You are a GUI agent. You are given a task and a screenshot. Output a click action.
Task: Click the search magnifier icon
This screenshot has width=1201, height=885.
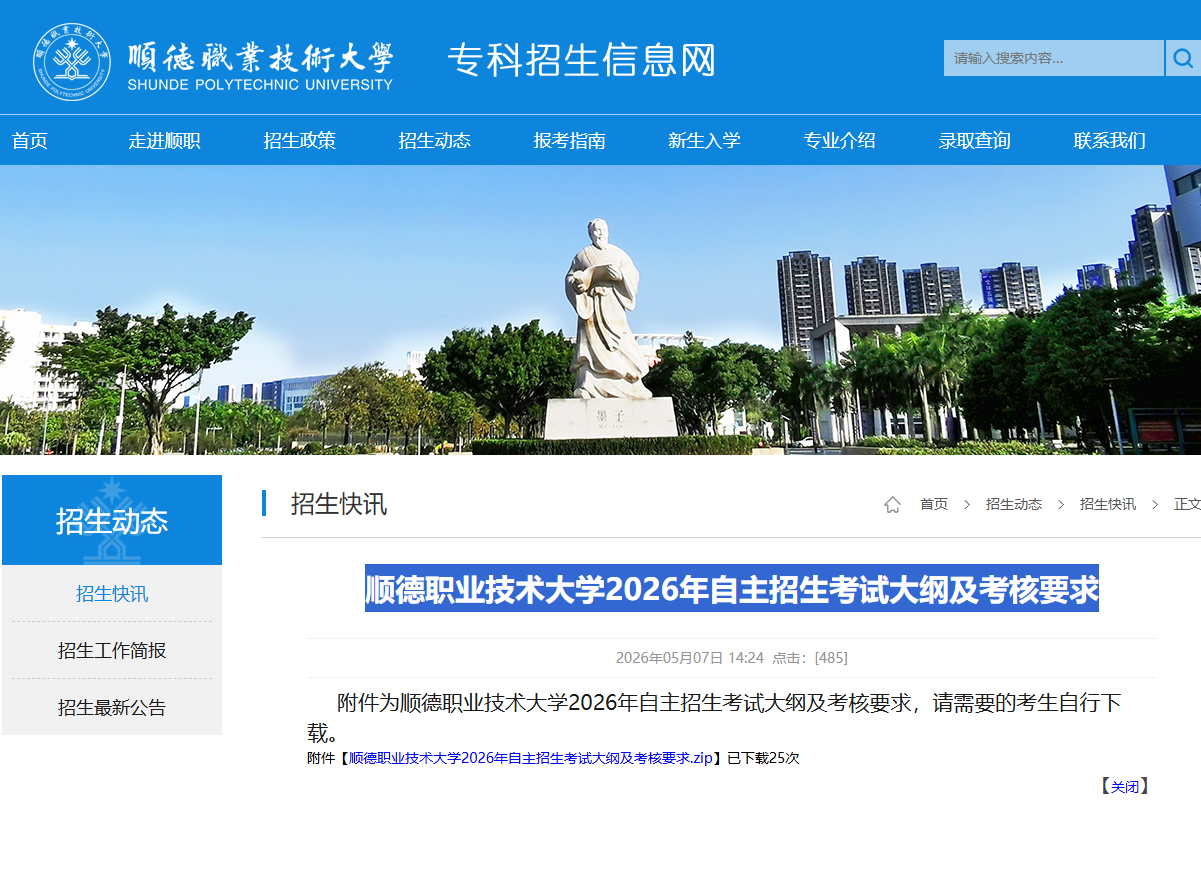point(1182,58)
